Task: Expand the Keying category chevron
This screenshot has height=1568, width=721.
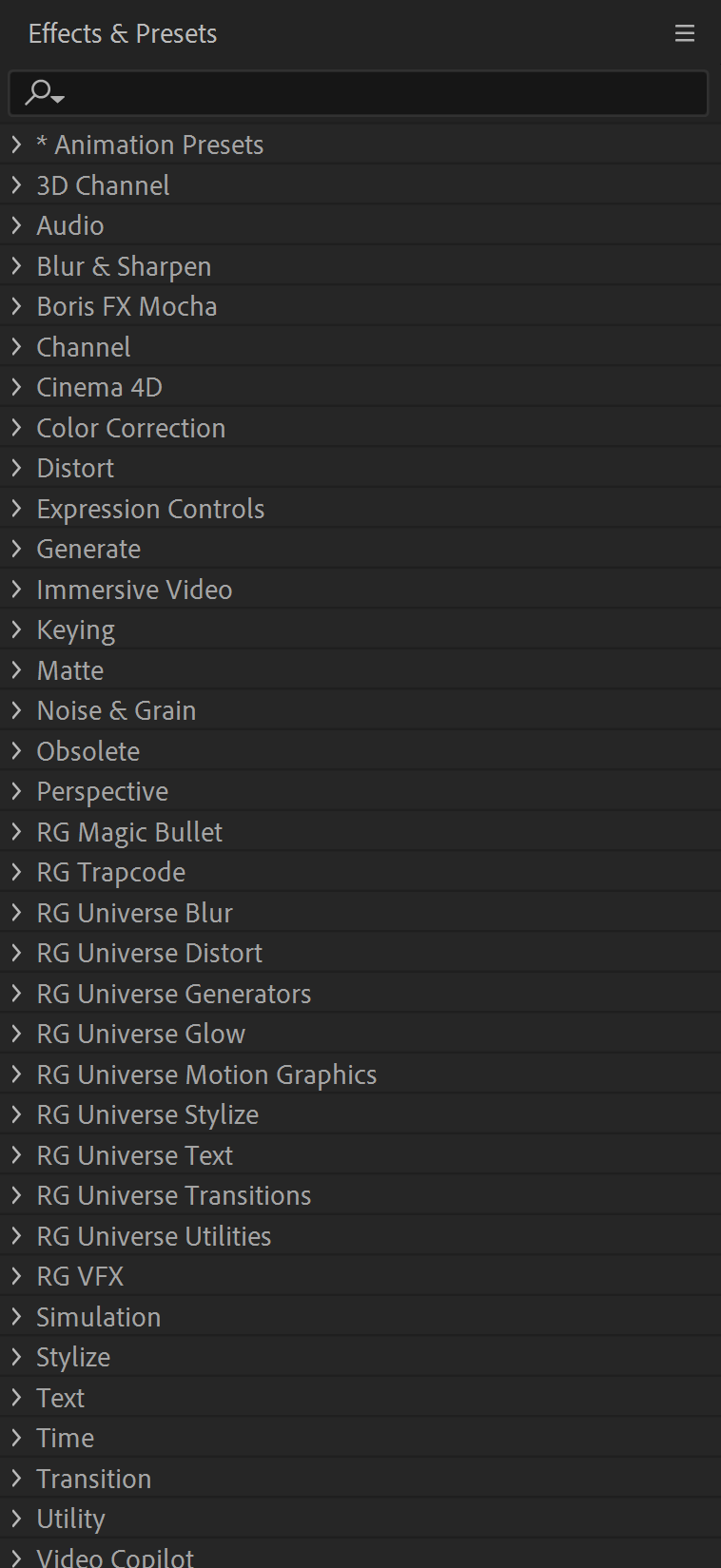Action: pos(16,629)
